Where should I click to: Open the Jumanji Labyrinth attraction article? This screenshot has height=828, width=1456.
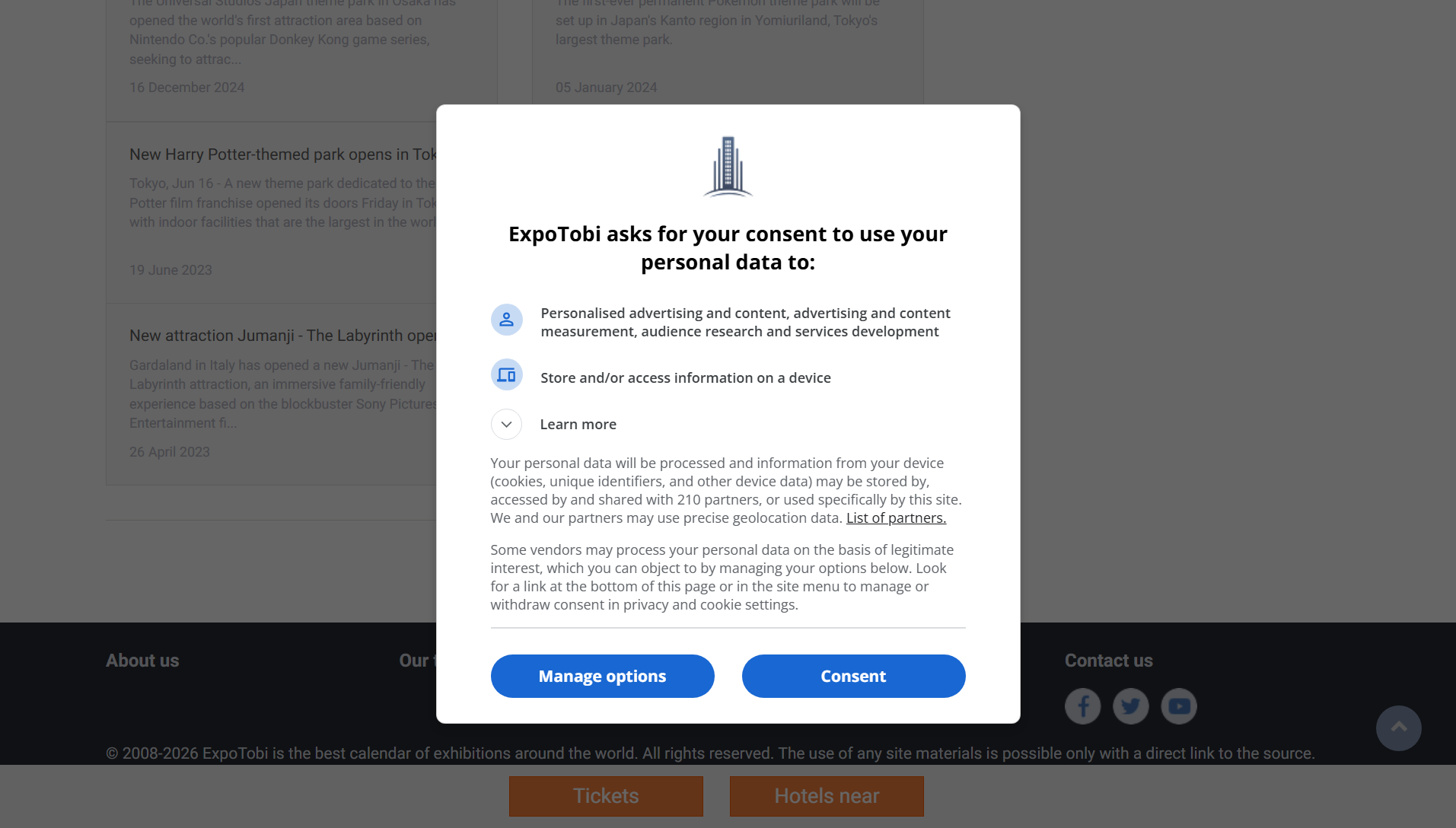(282, 336)
